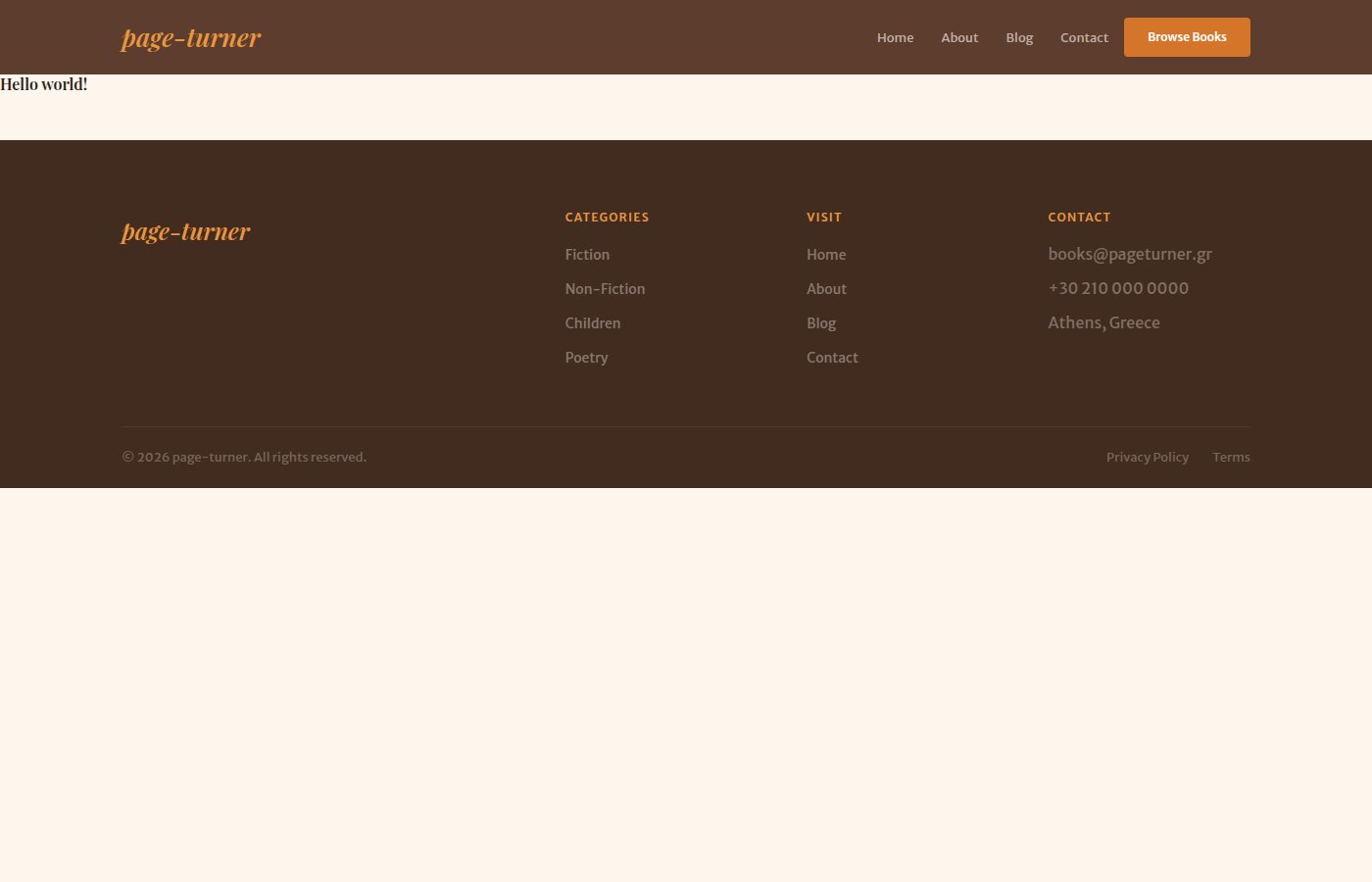Select Contact in the header navigation
1372x882 pixels.
tap(1084, 37)
